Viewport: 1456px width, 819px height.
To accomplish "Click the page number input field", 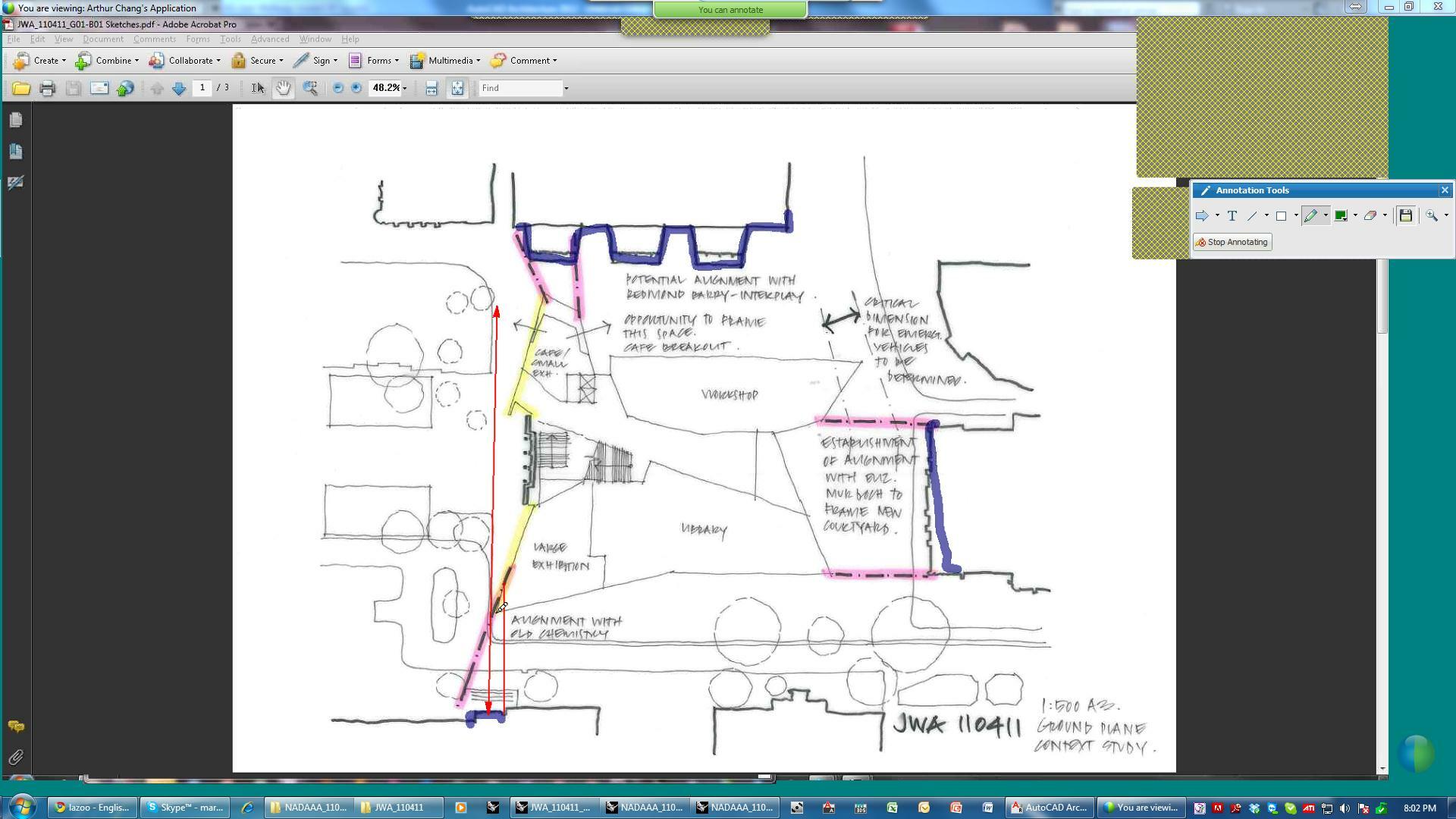I will [202, 88].
